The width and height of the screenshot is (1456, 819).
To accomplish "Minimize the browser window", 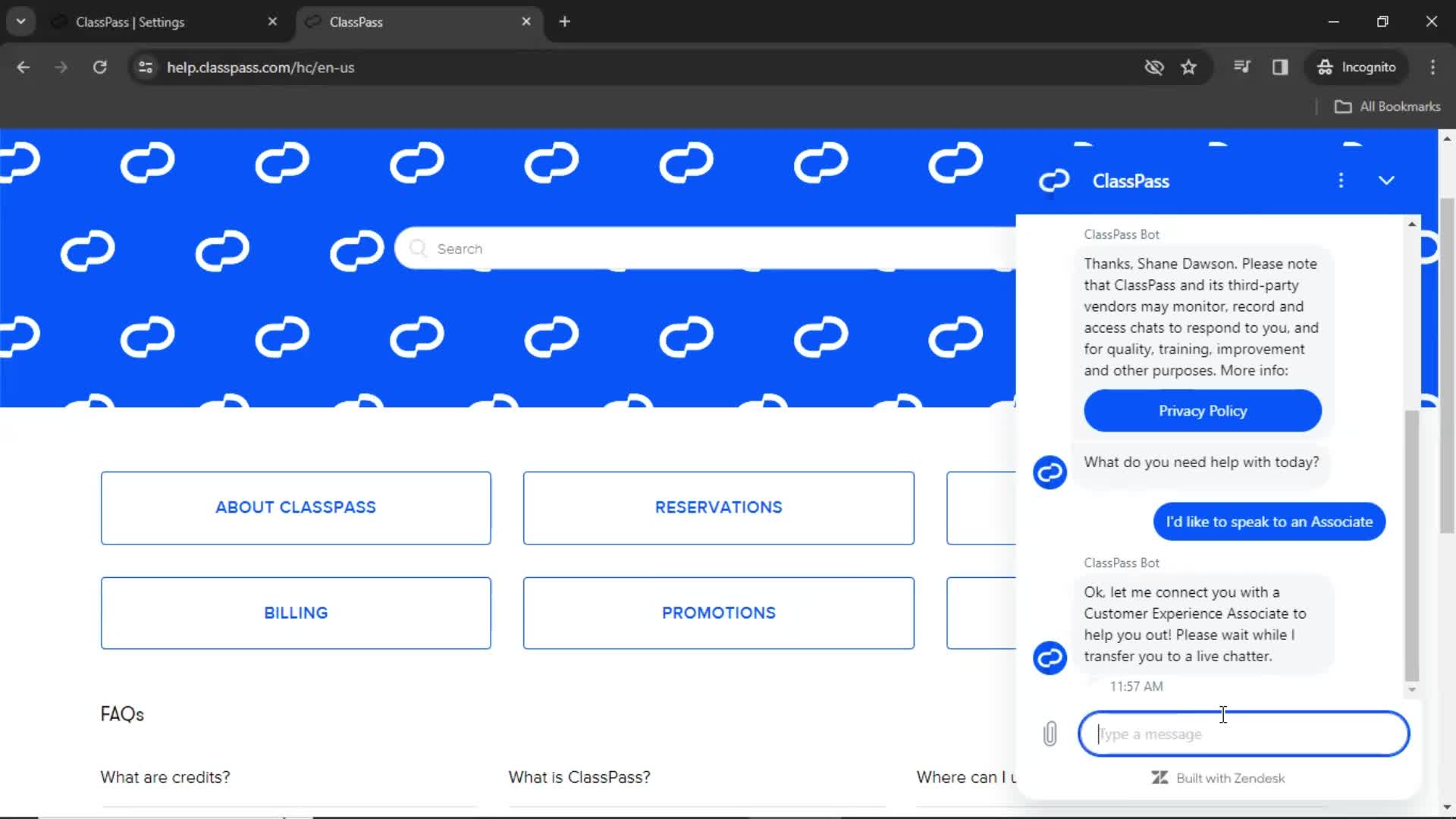I will tap(1333, 21).
